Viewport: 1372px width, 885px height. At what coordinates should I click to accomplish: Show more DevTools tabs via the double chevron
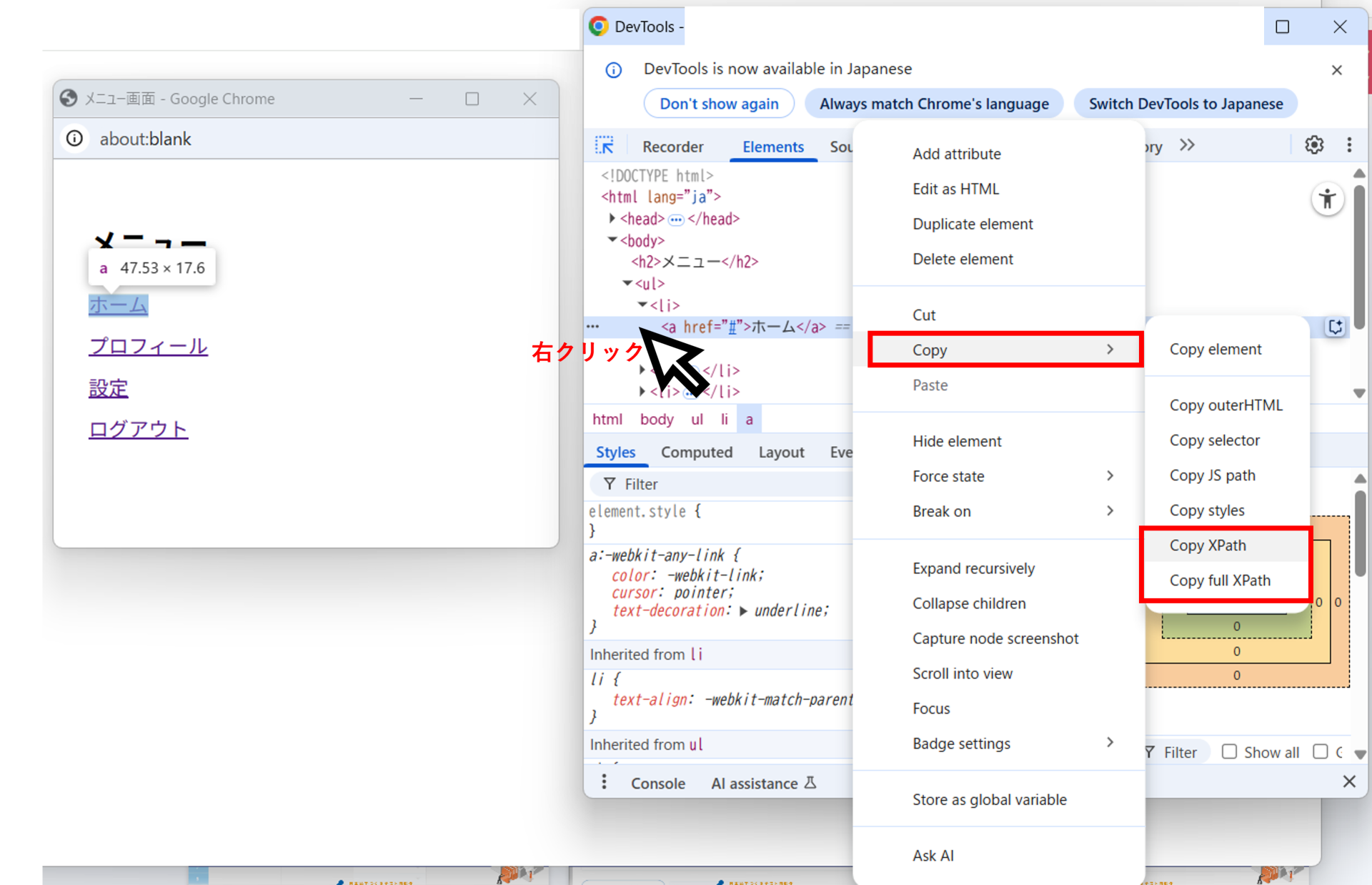[1187, 145]
